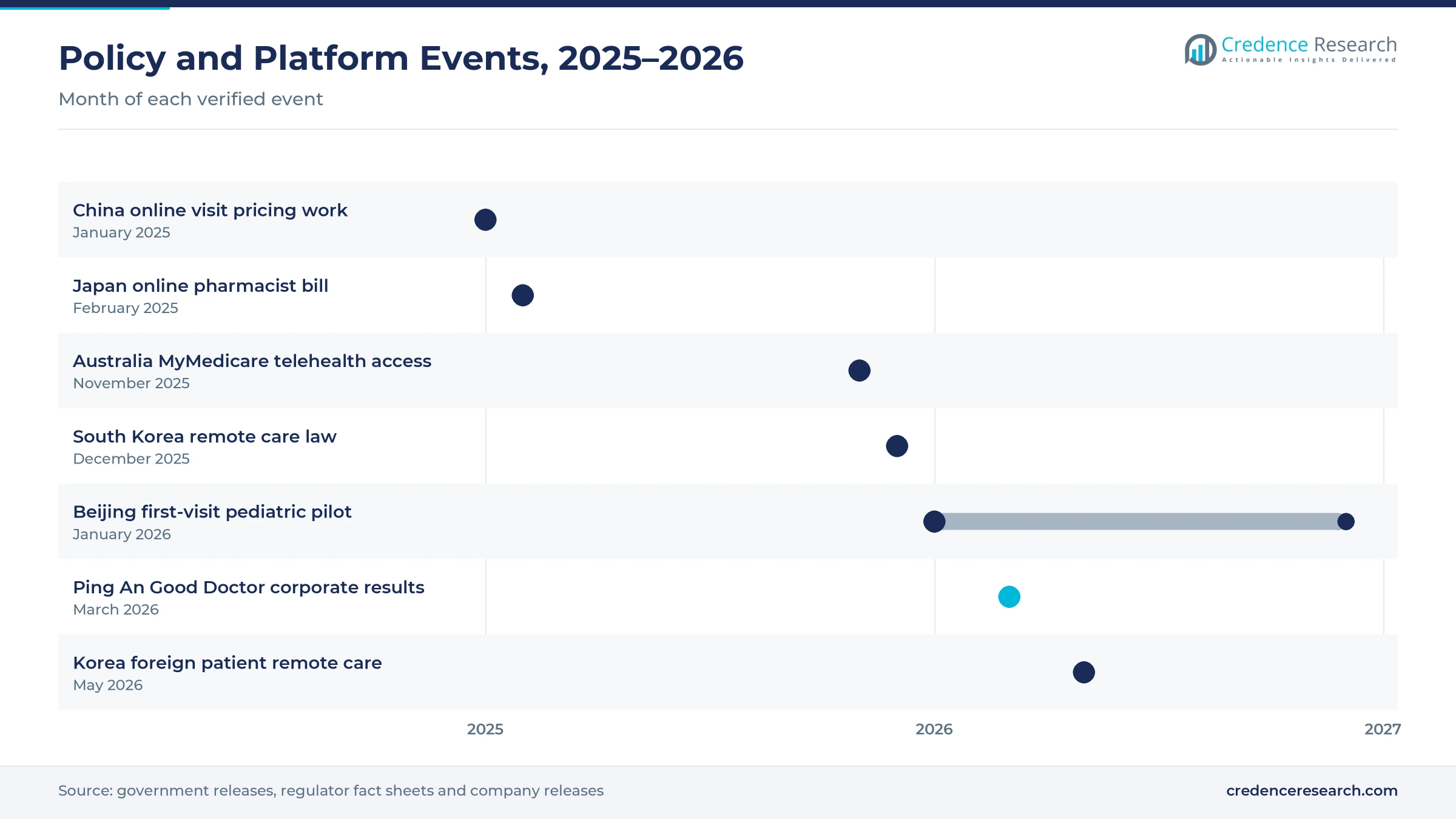The image size is (1456, 819).
Task: Select the December 2025 South Korea marker
Action: pos(897,446)
